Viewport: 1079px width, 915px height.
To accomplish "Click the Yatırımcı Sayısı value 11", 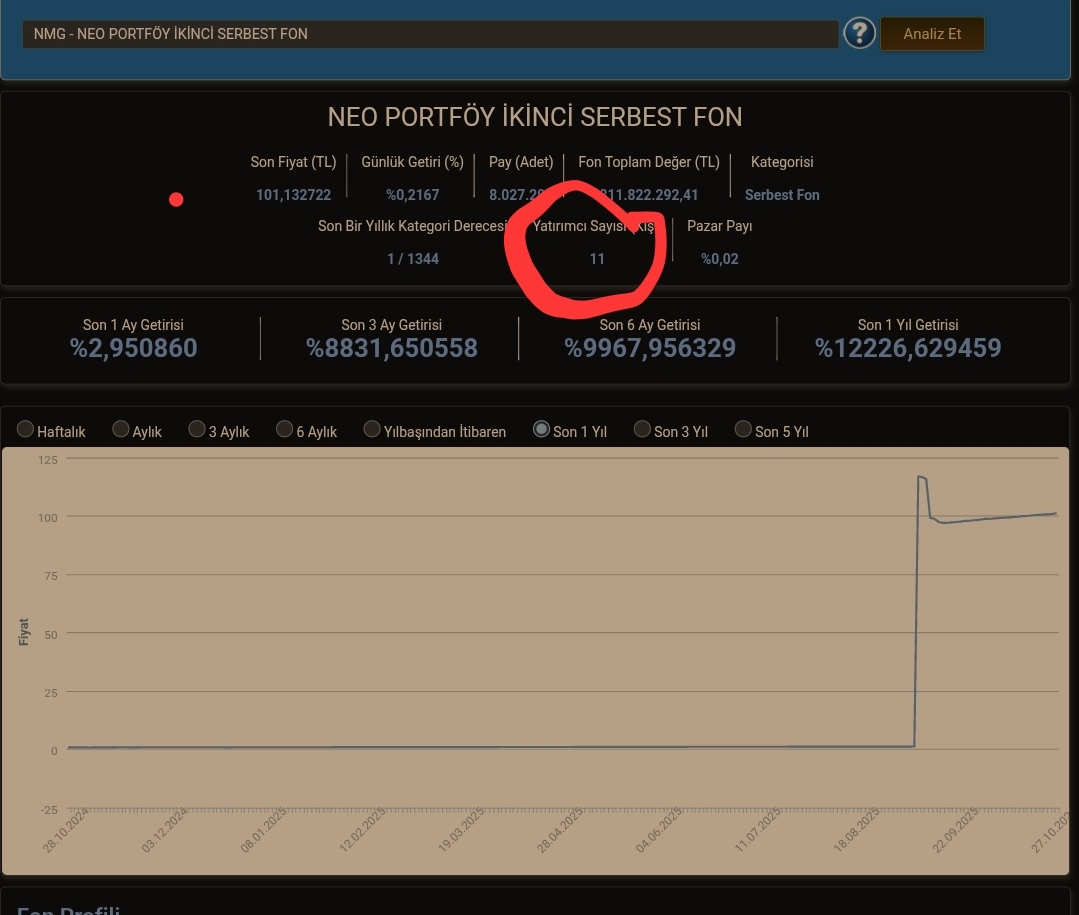I will point(597,259).
